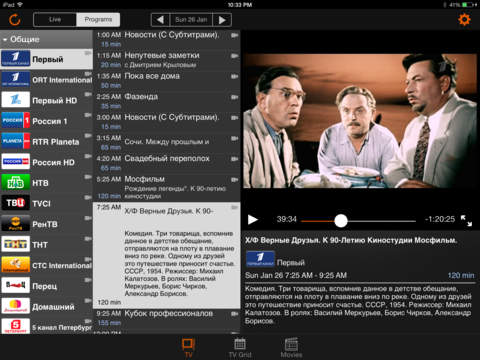Screen dimensions: 480x360
Task: Open the TV tab in bottom bar
Action: coord(189,348)
